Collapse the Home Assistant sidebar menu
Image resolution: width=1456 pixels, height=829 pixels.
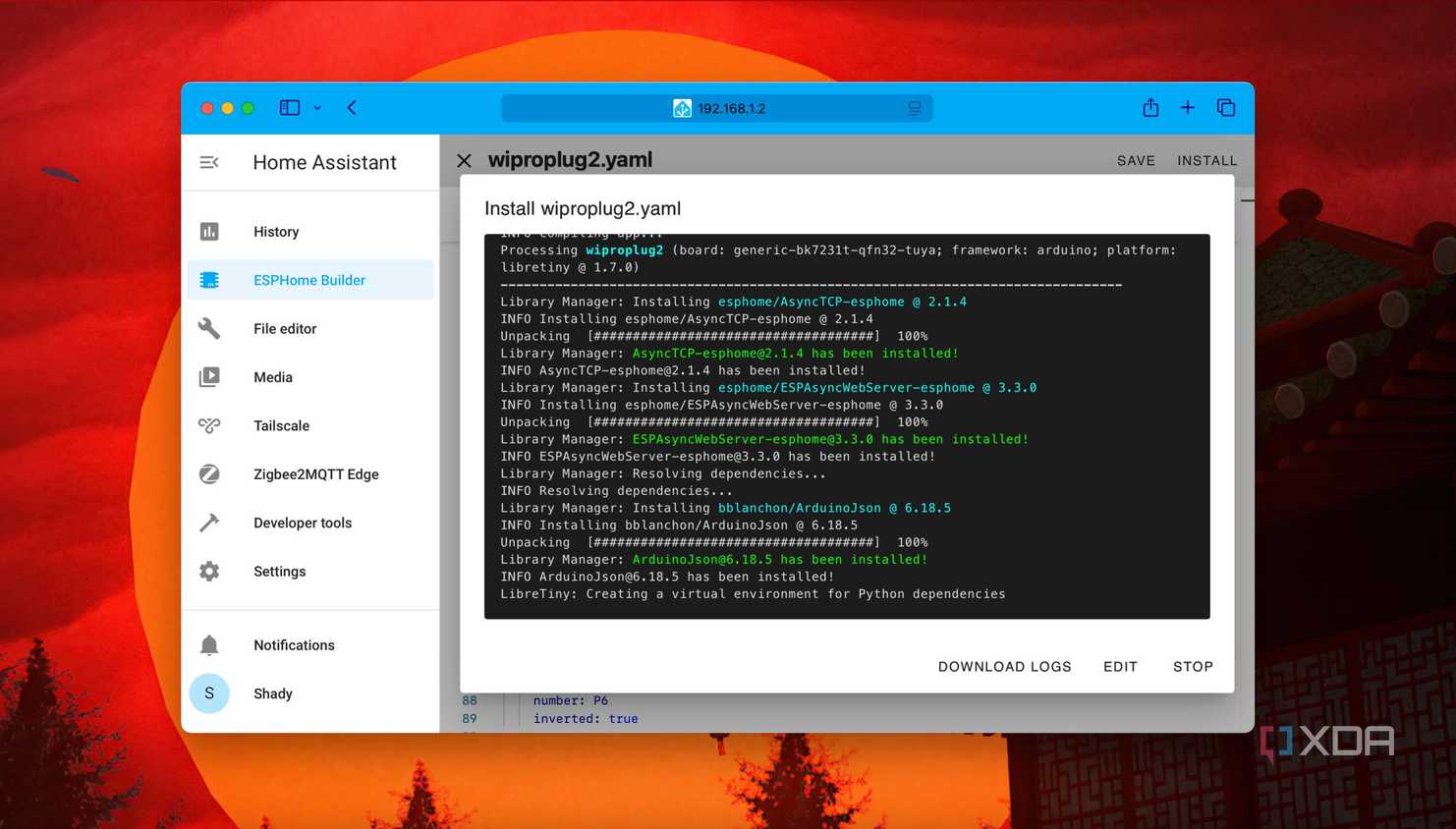(x=209, y=162)
